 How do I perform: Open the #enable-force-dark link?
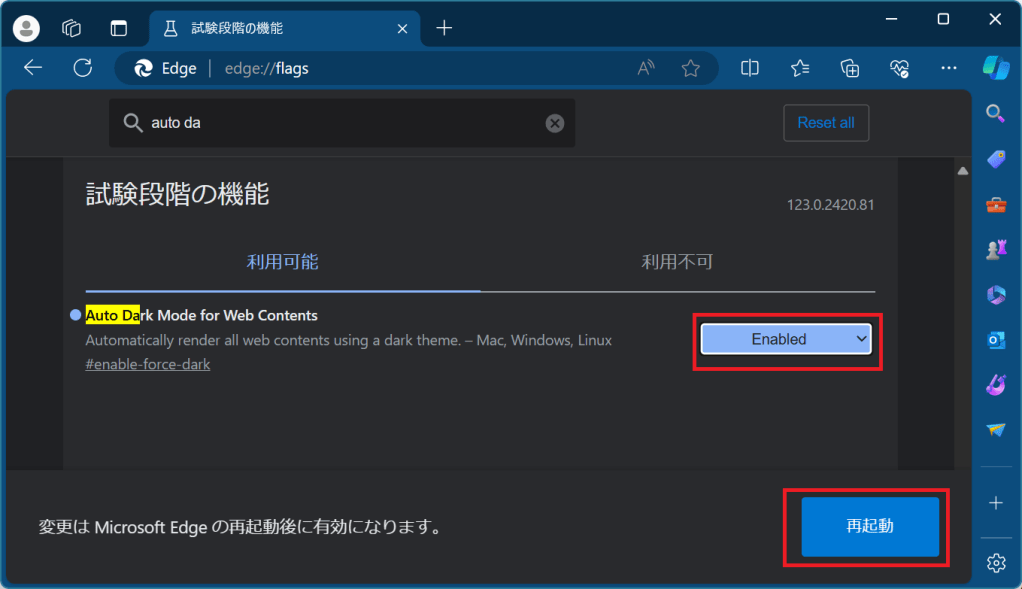[x=148, y=364]
